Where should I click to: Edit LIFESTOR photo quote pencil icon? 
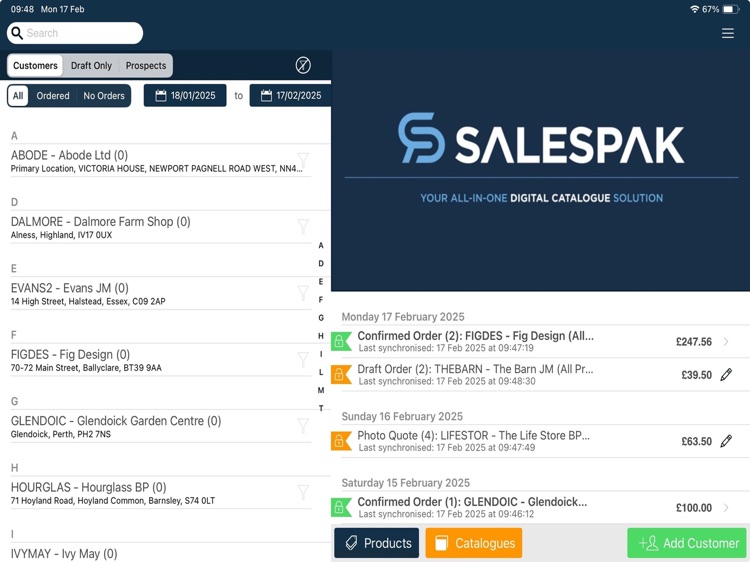tap(726, 441)
